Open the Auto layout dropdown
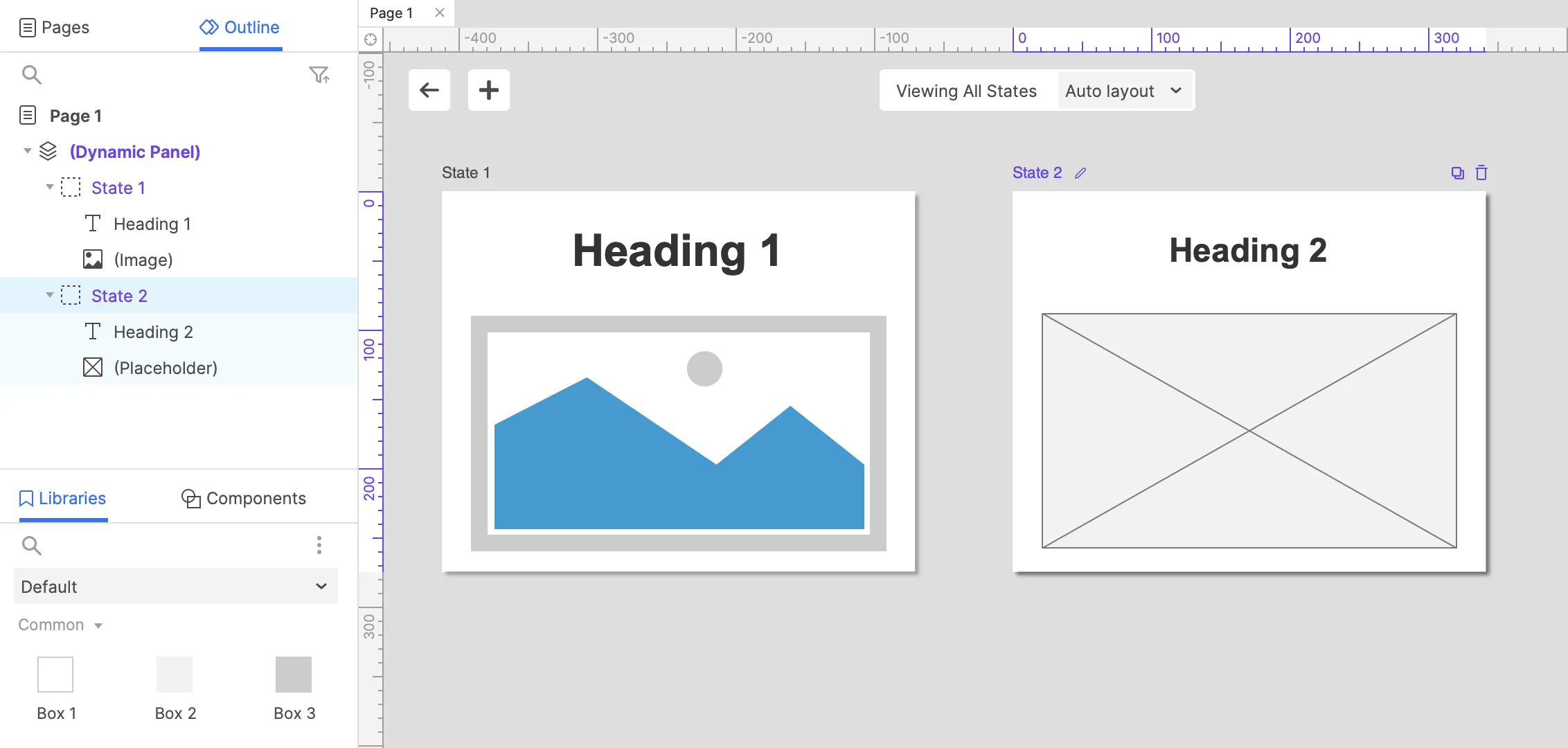This screenshot has width=1568, height=748. click(x=1123, y=91)
